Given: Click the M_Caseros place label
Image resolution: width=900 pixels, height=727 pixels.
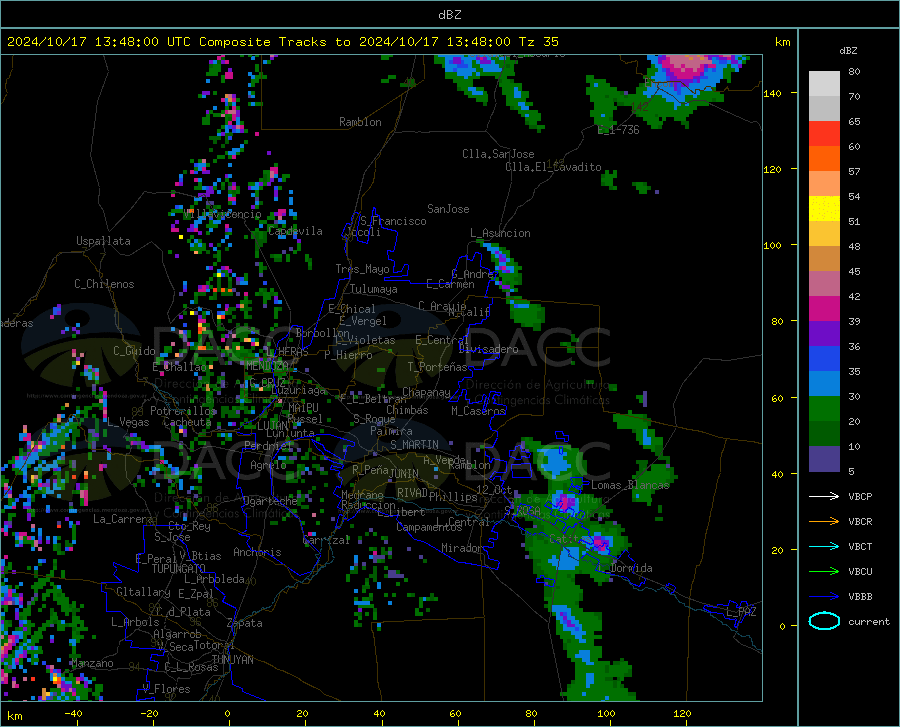Looking at the screenshot, I should tap(478, 410).
